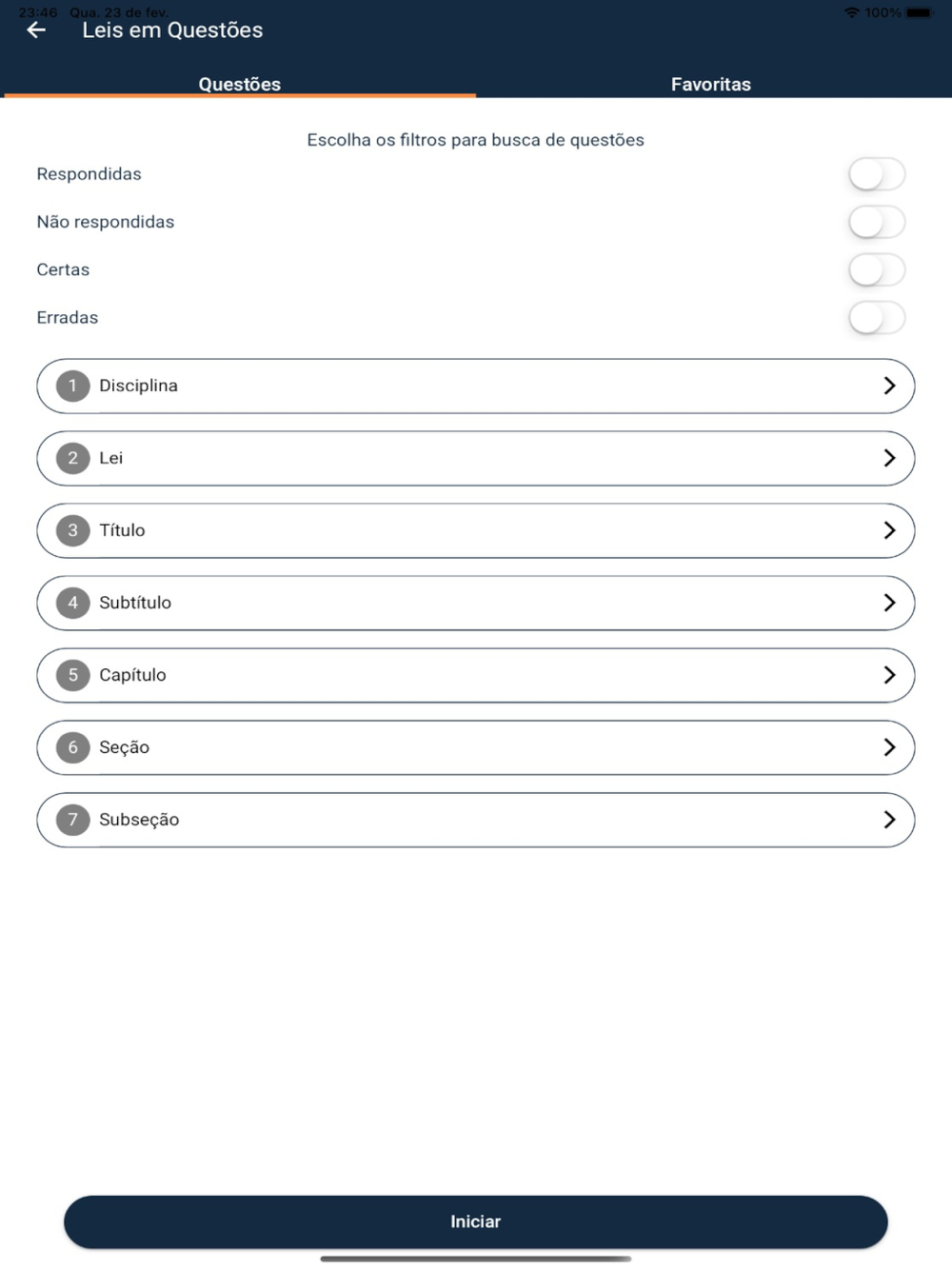Switch to the Favoritas tab
This screenshot has width=952, height=1270.
coord(711,84)
